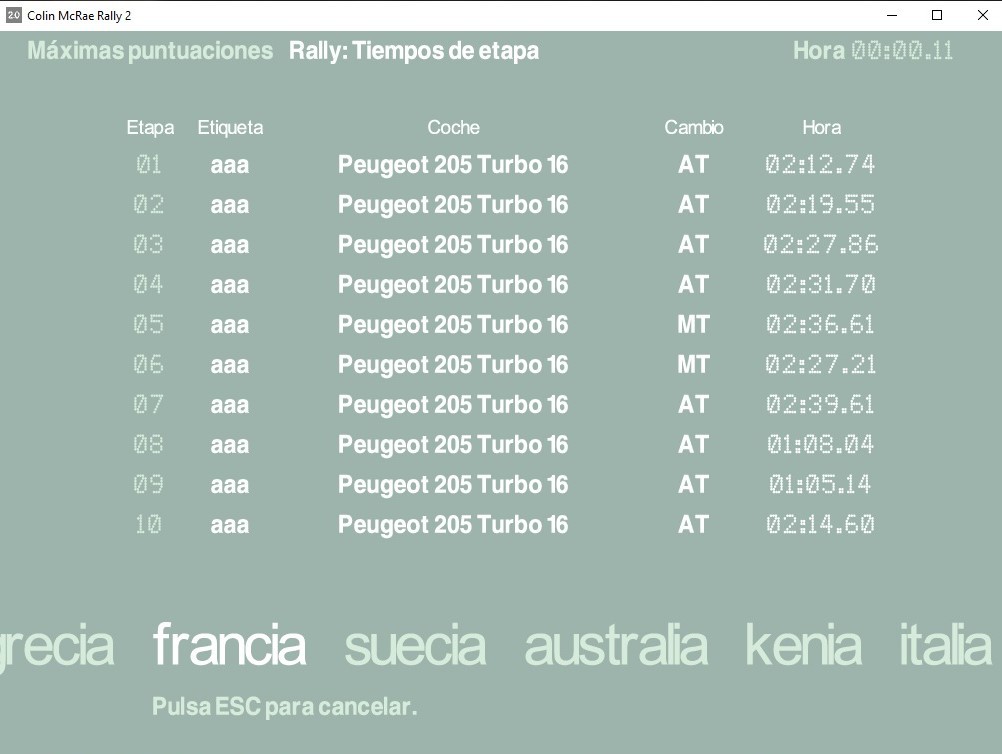Maximize the game window
This screenshot has height=754, width=1002.
[x=937, y=15]
